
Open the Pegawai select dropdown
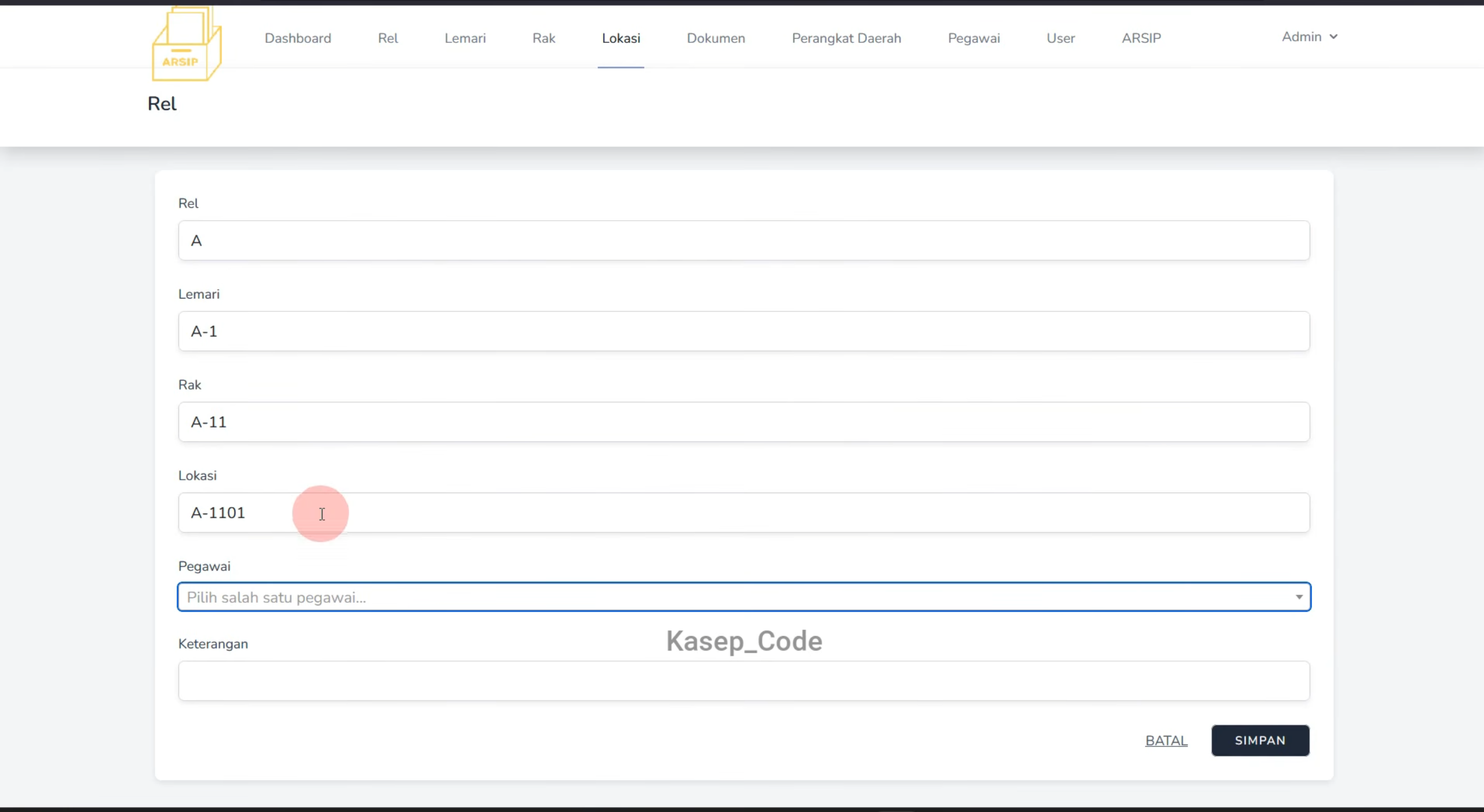click(744, 597)
